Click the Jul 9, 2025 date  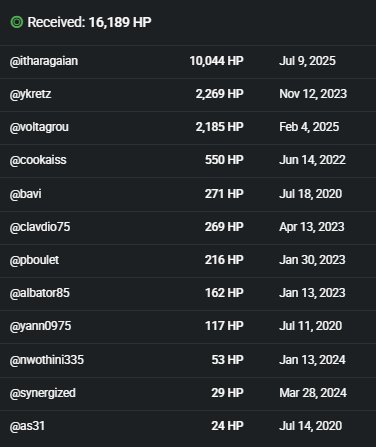point(307,61)
